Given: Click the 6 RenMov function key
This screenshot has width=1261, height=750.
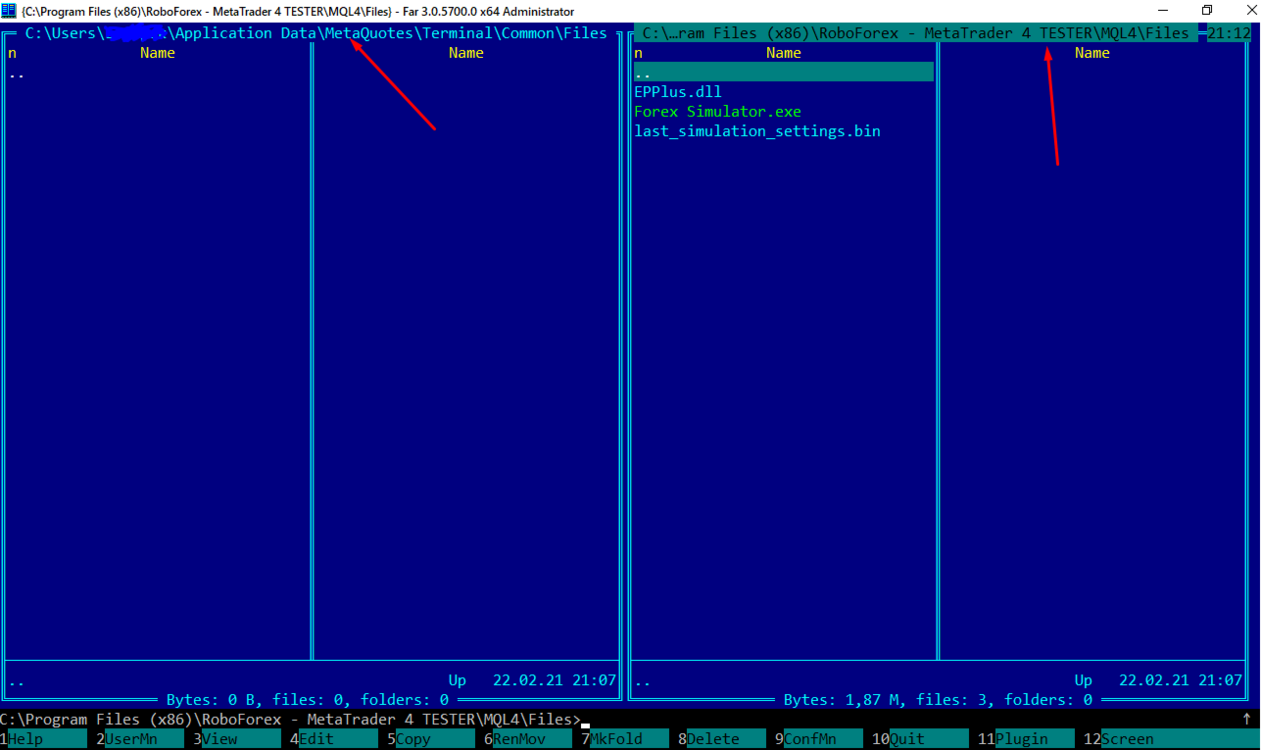Looking at the screenshot, I should 528,739.
